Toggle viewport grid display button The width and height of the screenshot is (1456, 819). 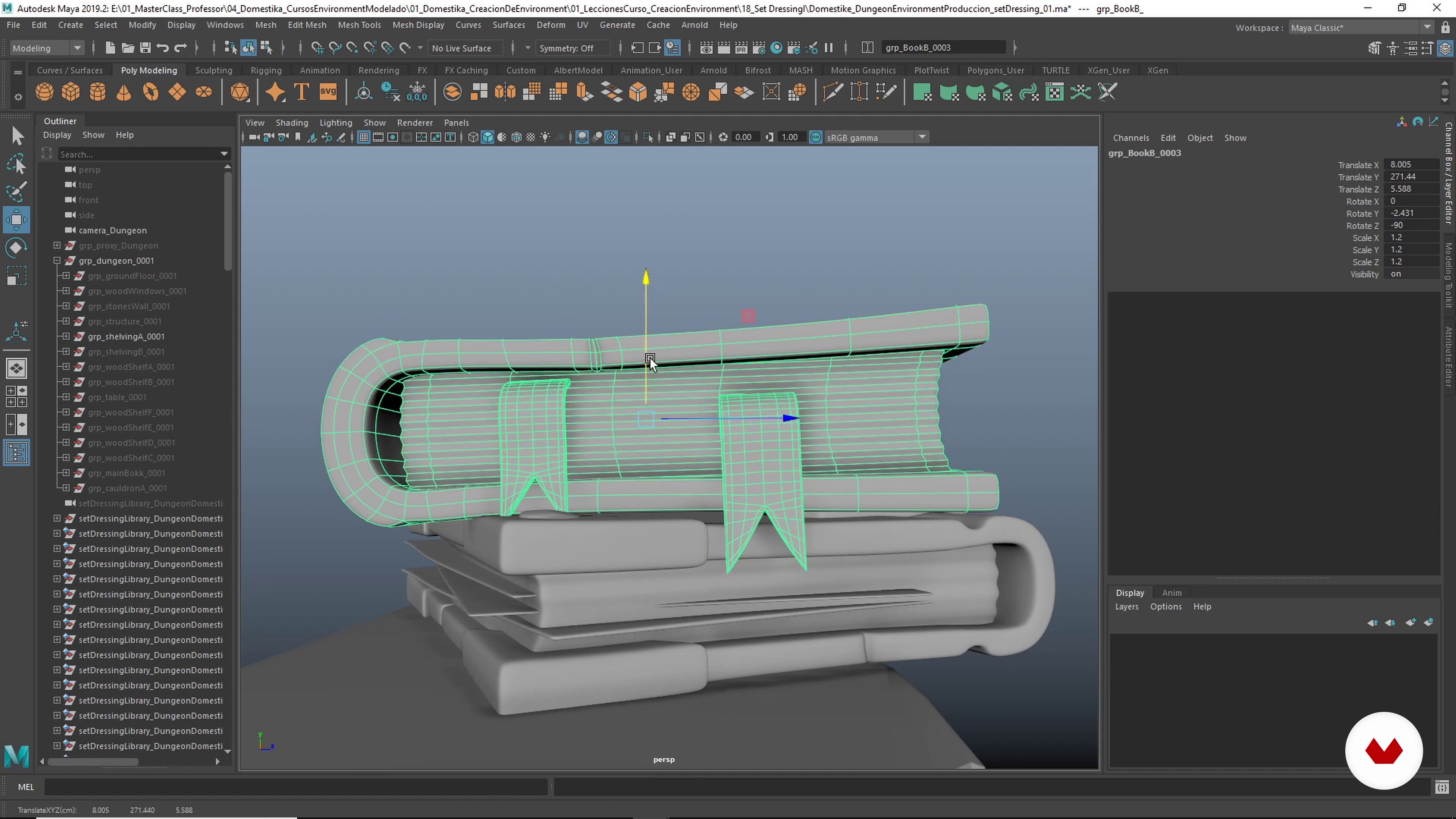364,137
